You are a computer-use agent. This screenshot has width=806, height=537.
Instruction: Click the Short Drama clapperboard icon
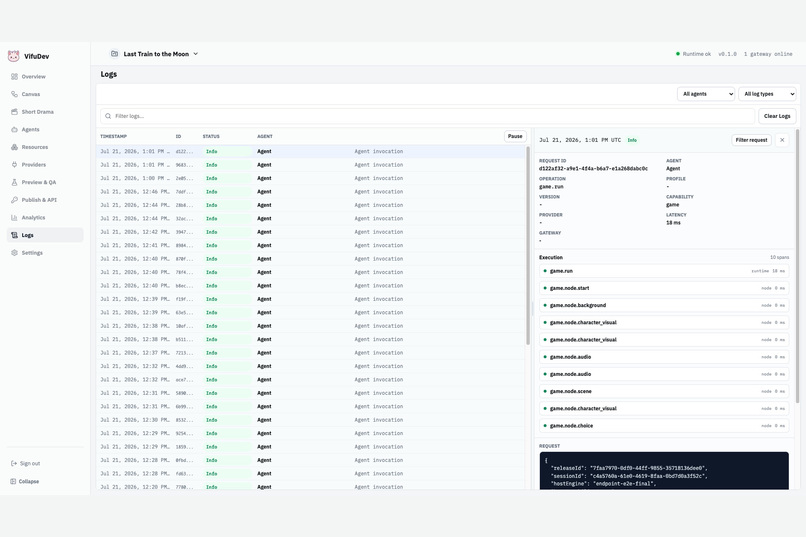[14, 112]
